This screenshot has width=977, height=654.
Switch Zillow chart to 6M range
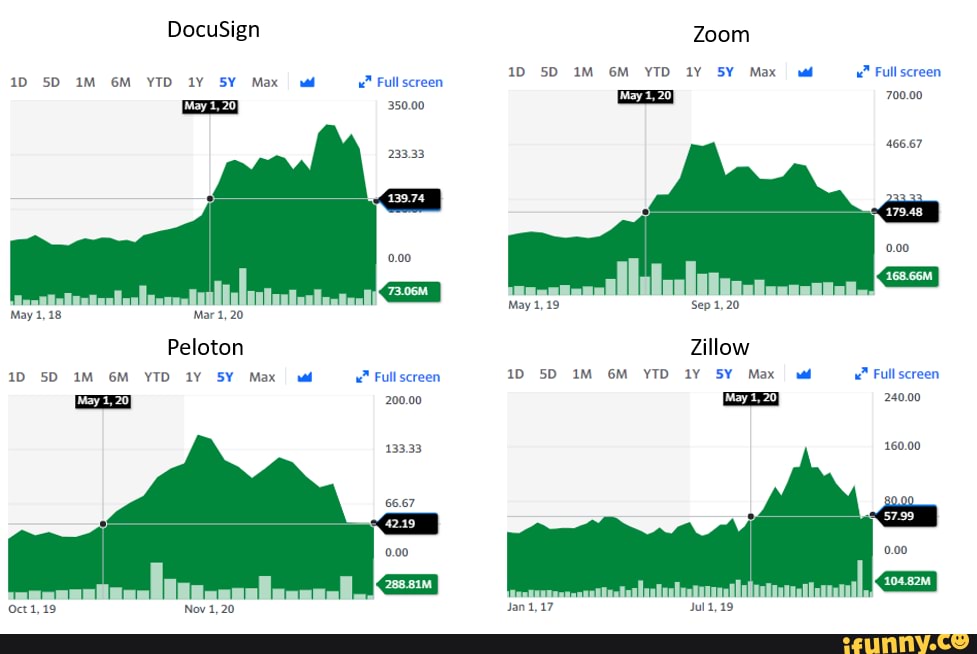click(x=618, y=374)
